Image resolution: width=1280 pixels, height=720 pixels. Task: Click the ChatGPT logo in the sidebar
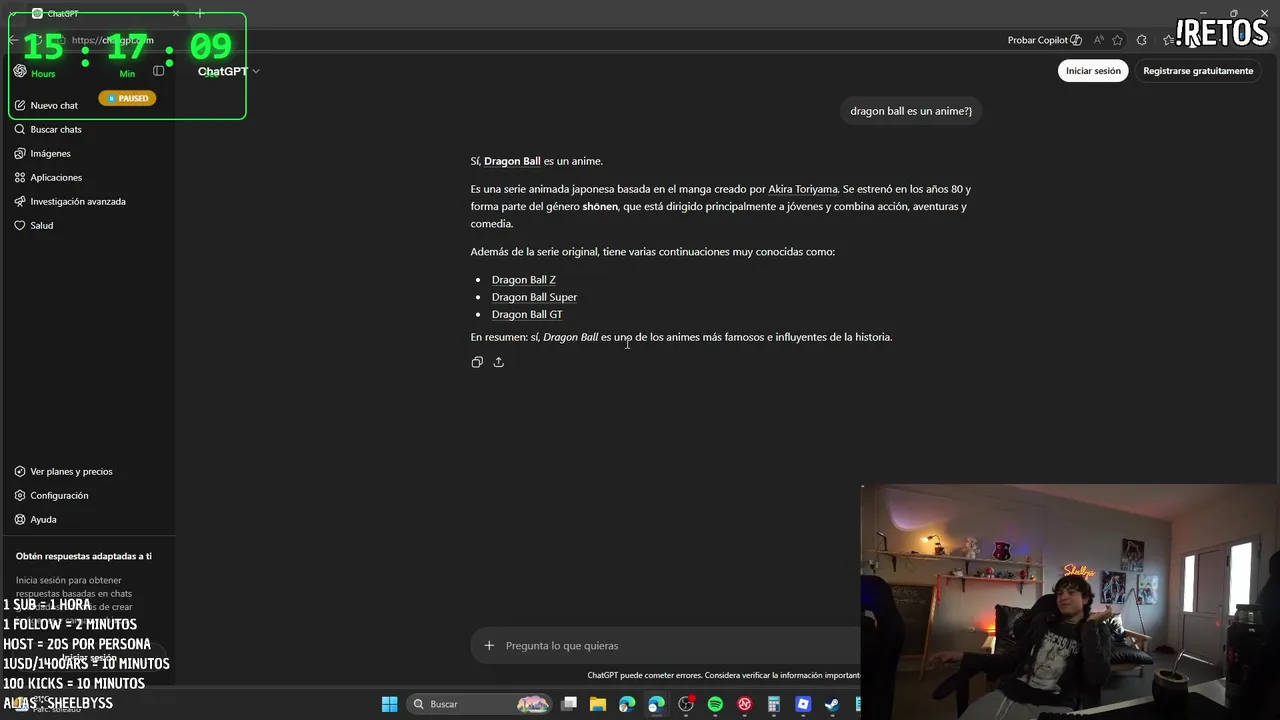tap(20, 71)
